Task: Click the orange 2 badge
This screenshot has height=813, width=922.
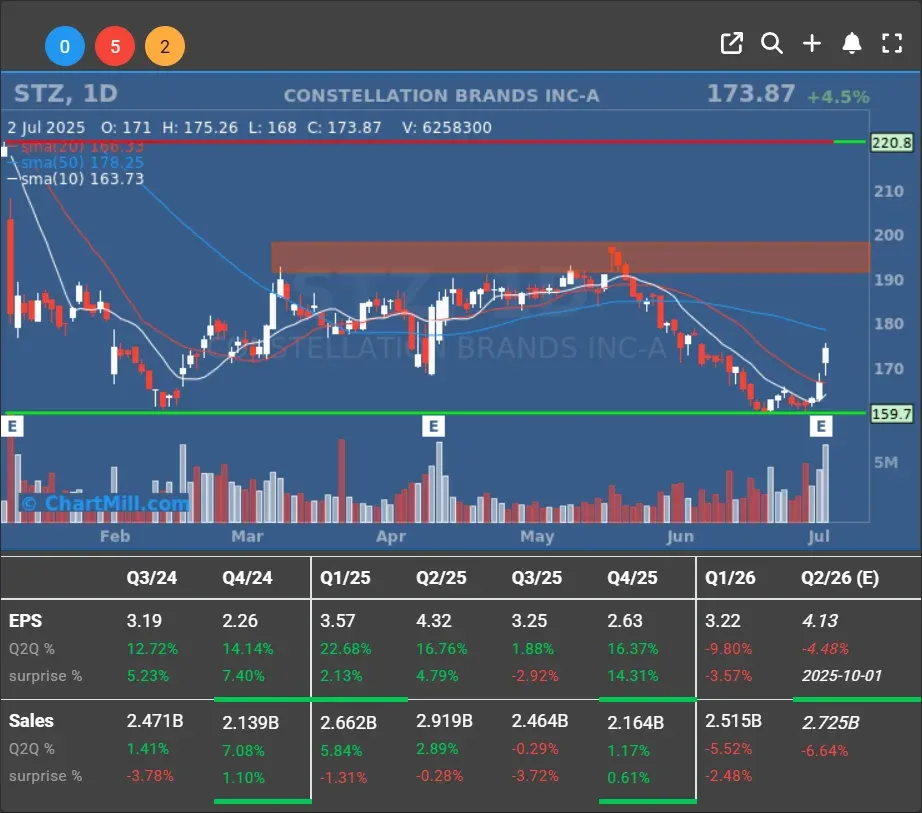Action: click(165, 46)
